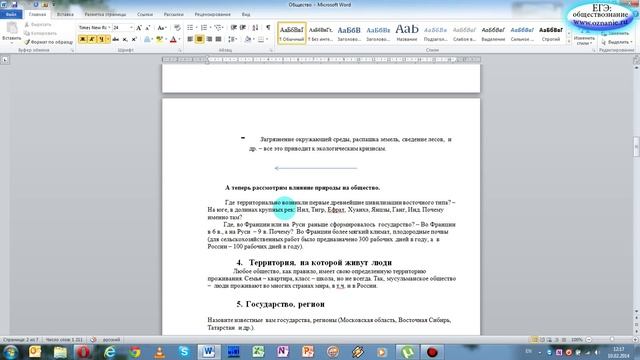Click align left icon
The width and height of the screenshot is (640, 360).
[190, 39]
